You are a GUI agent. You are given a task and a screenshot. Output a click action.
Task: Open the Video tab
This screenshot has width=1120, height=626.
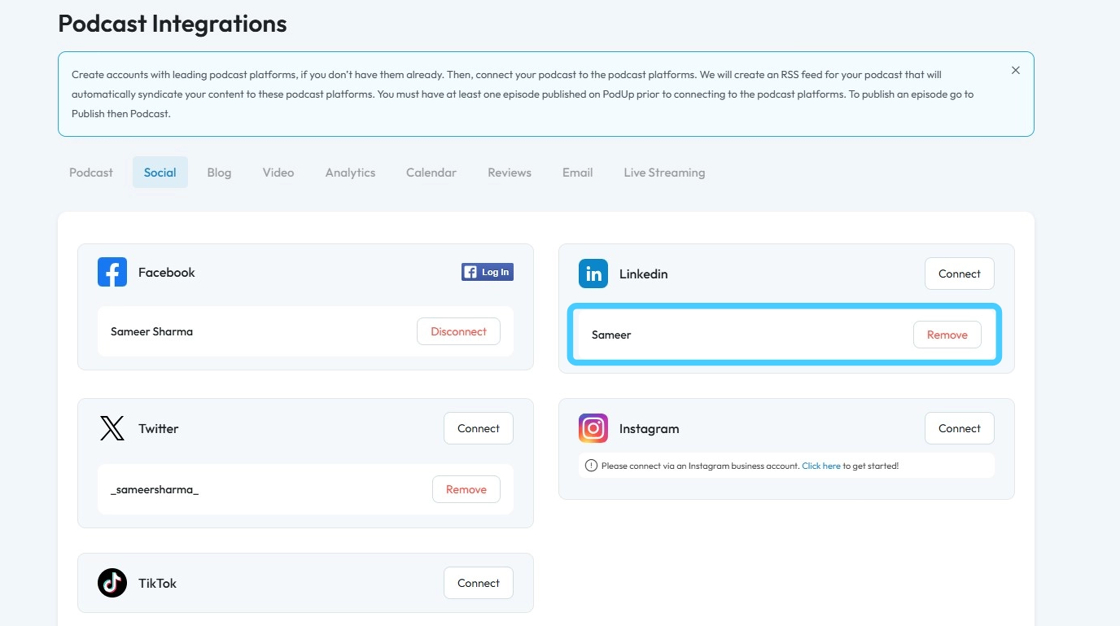tap(278, 172)
